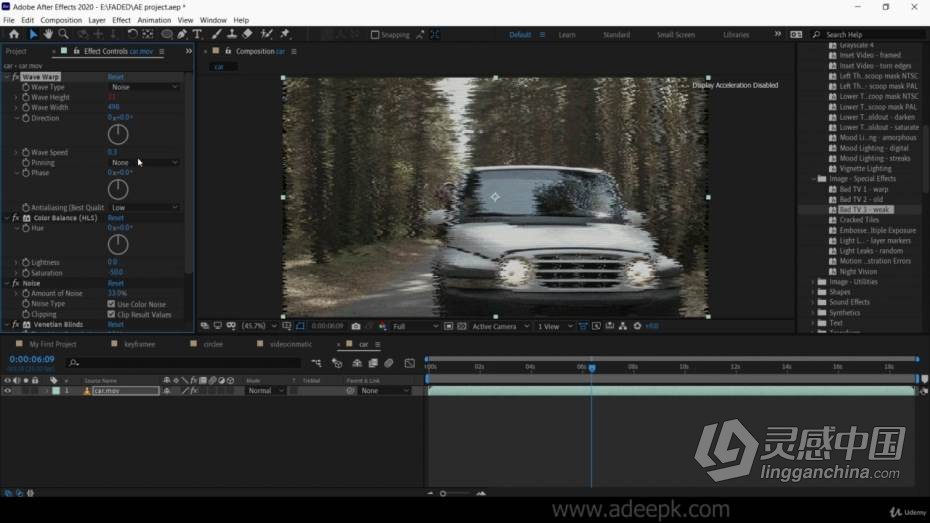This screenshot has height=523, width=930.
Task: Open the Pinning dropdown
Action: tap(144, 162)
